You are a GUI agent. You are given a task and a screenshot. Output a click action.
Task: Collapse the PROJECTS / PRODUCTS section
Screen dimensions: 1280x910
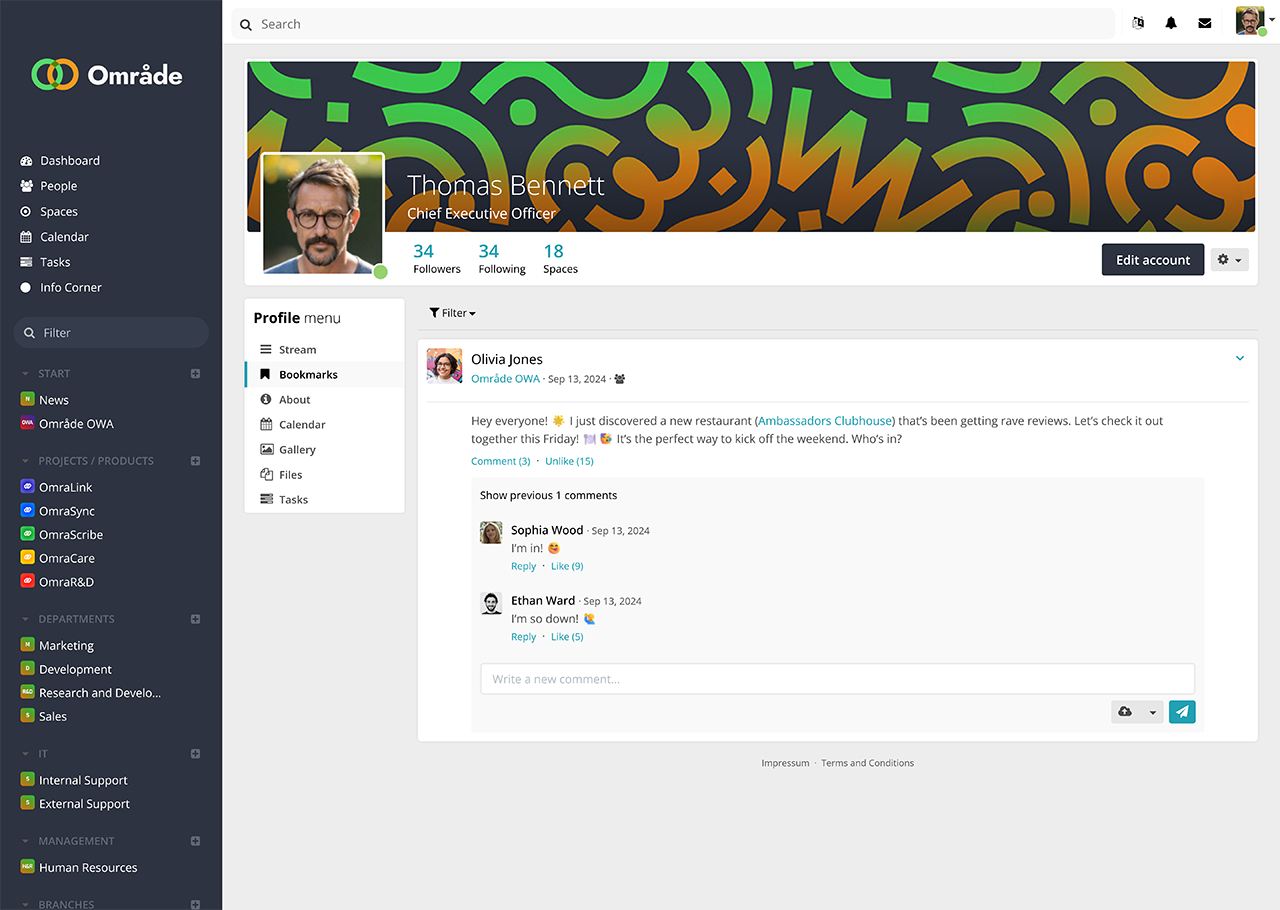coord(25,461)
